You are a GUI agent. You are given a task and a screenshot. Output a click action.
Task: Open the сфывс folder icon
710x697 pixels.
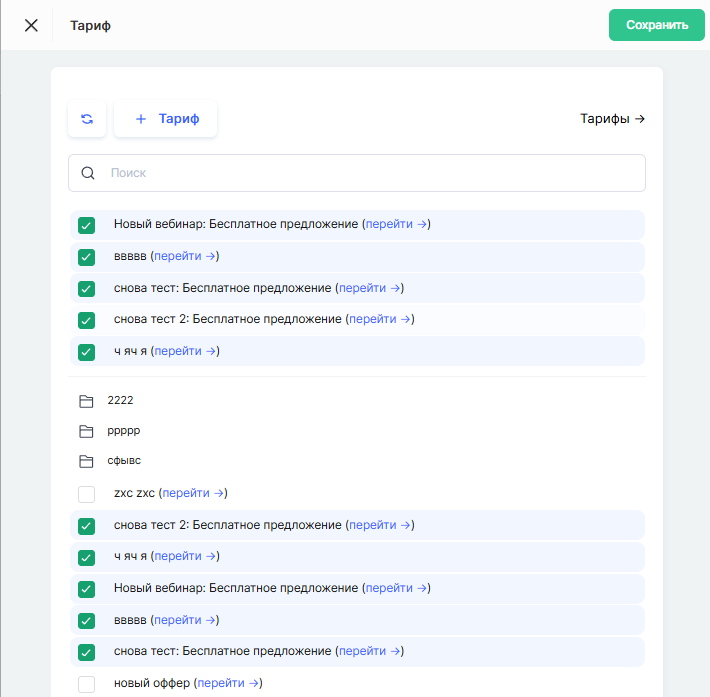(x=86, y=461)
